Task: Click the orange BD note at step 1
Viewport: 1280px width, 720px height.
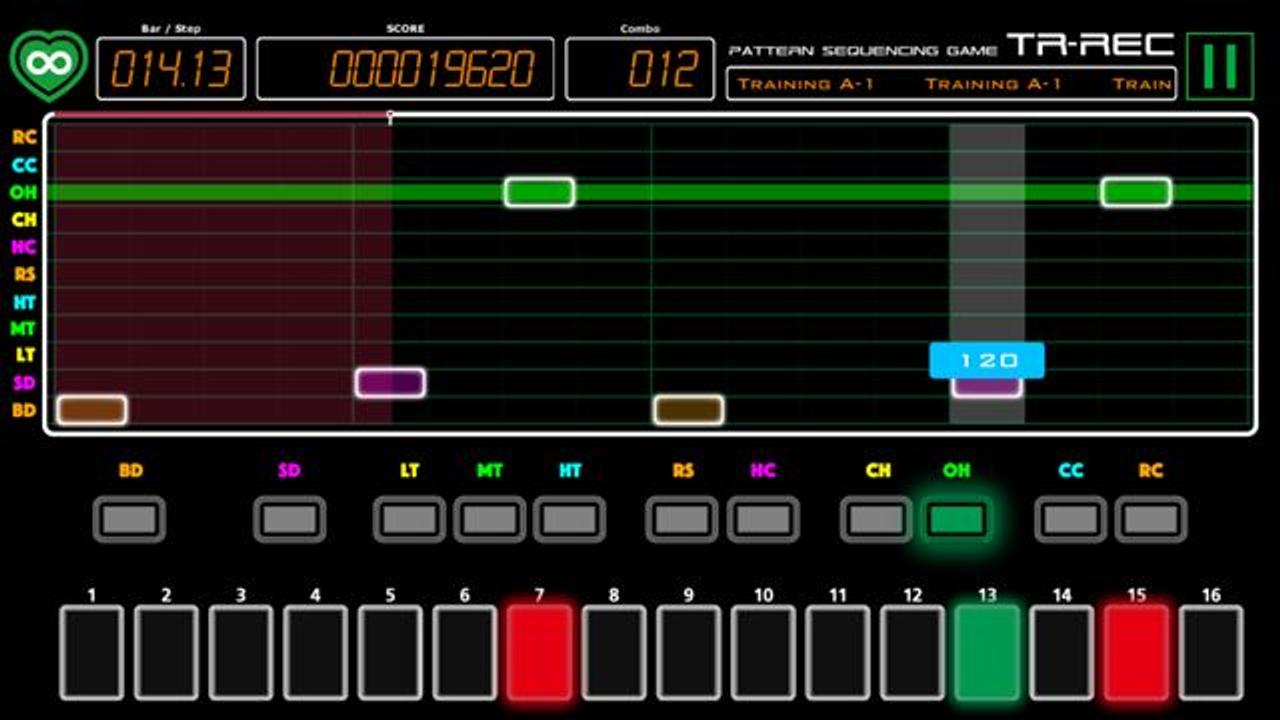Action: 92,410
